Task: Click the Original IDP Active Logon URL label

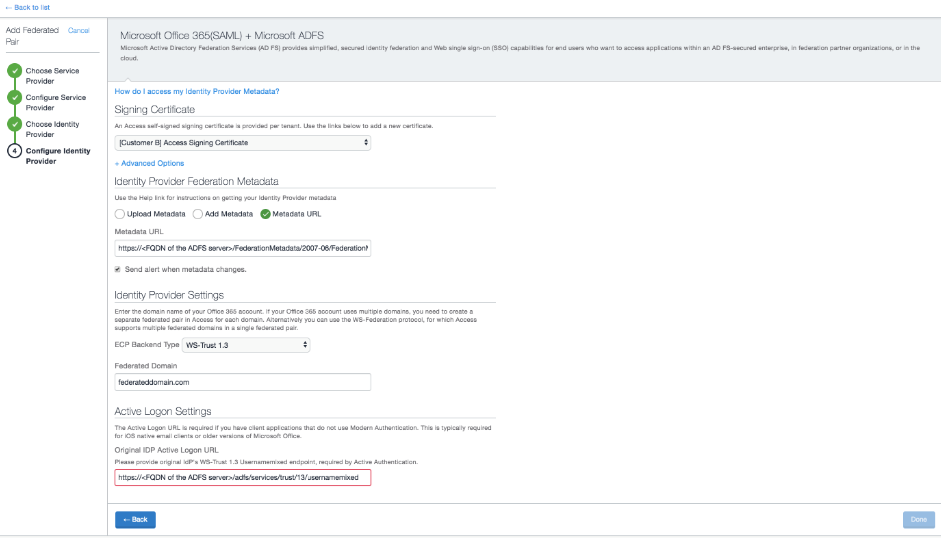Action: click(167, 450)
